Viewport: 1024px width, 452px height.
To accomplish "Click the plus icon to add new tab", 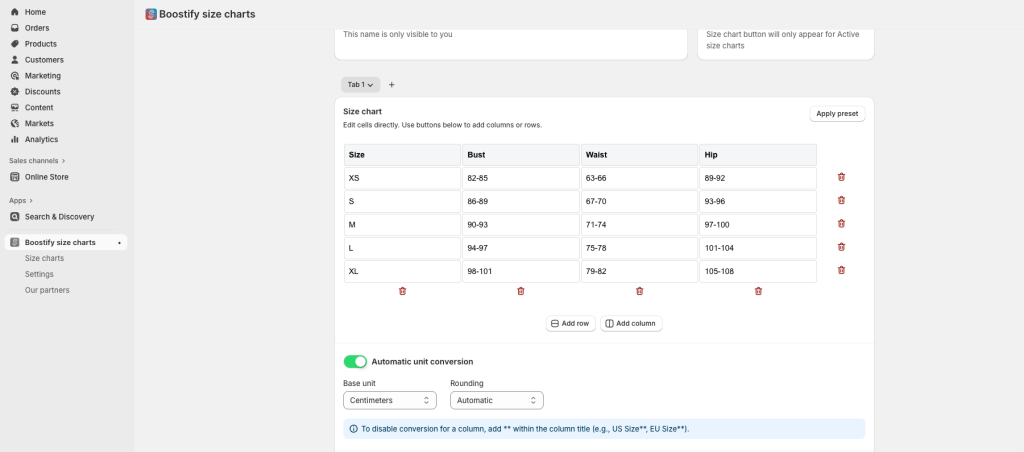I will coord(392,85).
